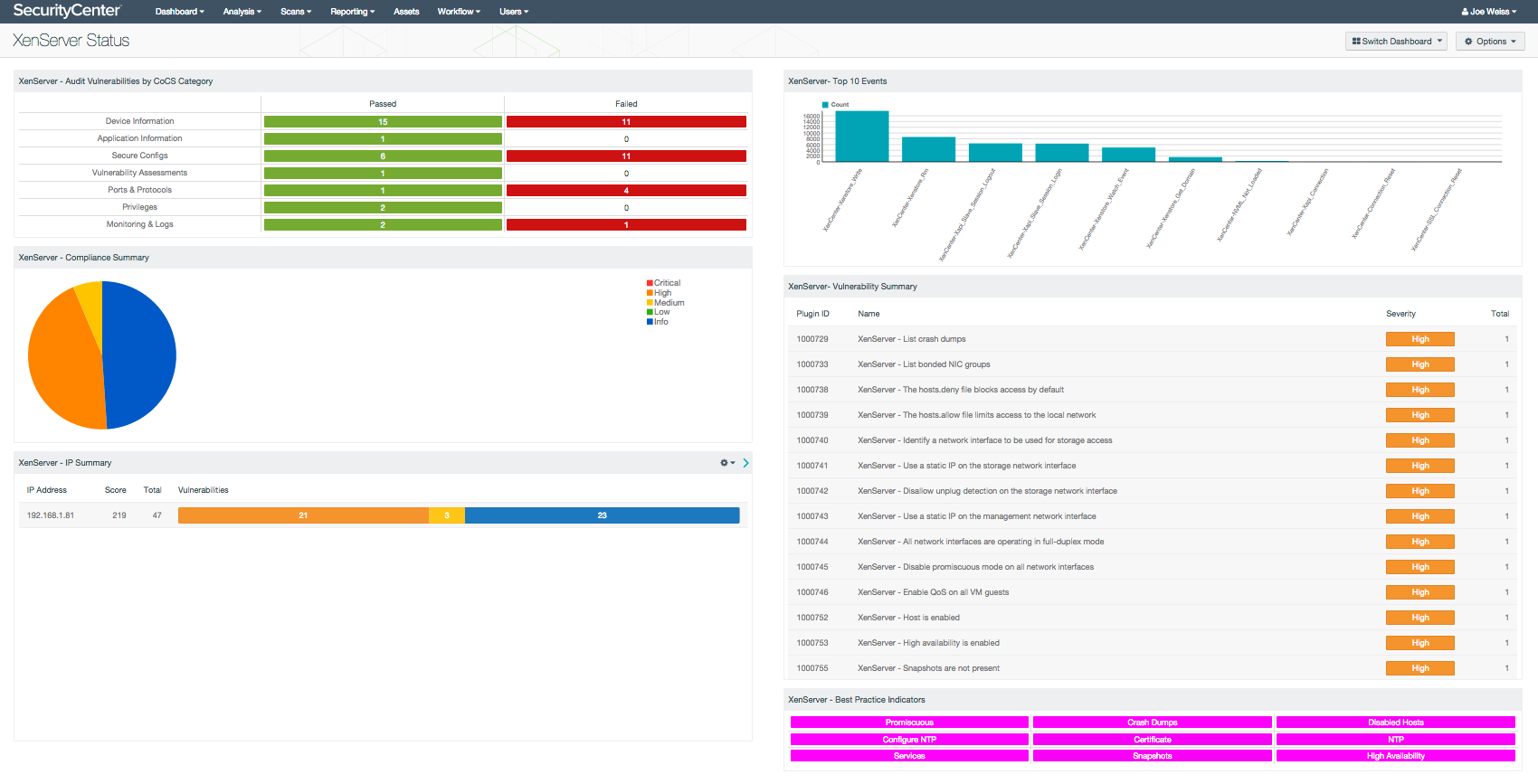Click the Configure NTP indicator

[909, 740]
